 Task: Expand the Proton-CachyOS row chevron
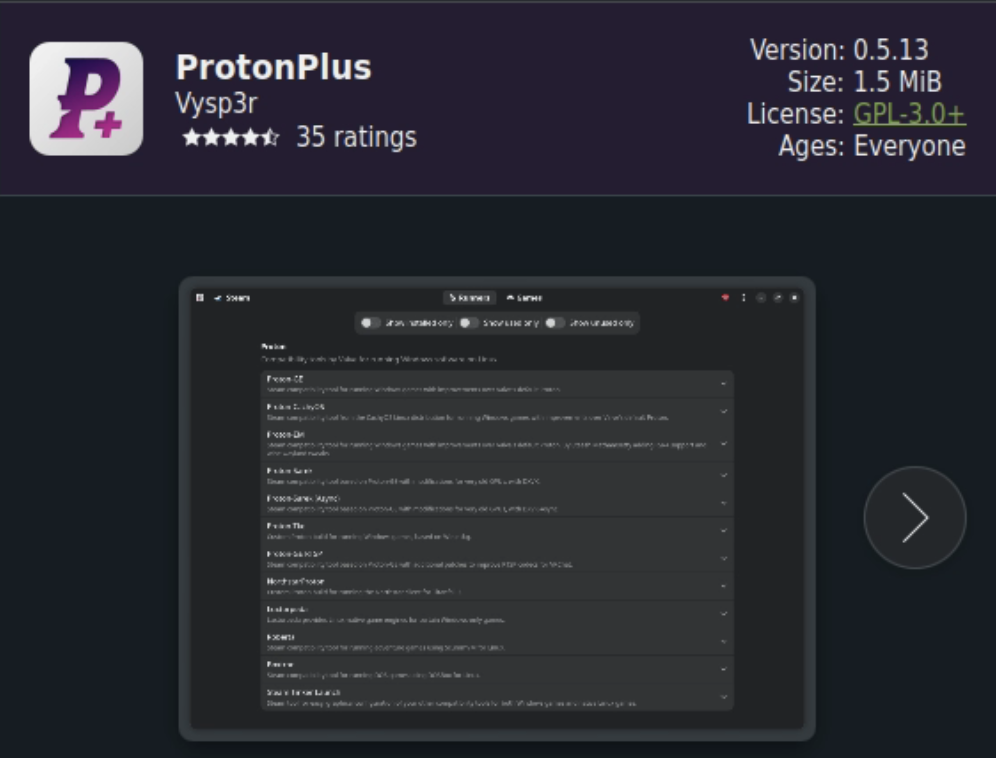click(x=723, y=411)
